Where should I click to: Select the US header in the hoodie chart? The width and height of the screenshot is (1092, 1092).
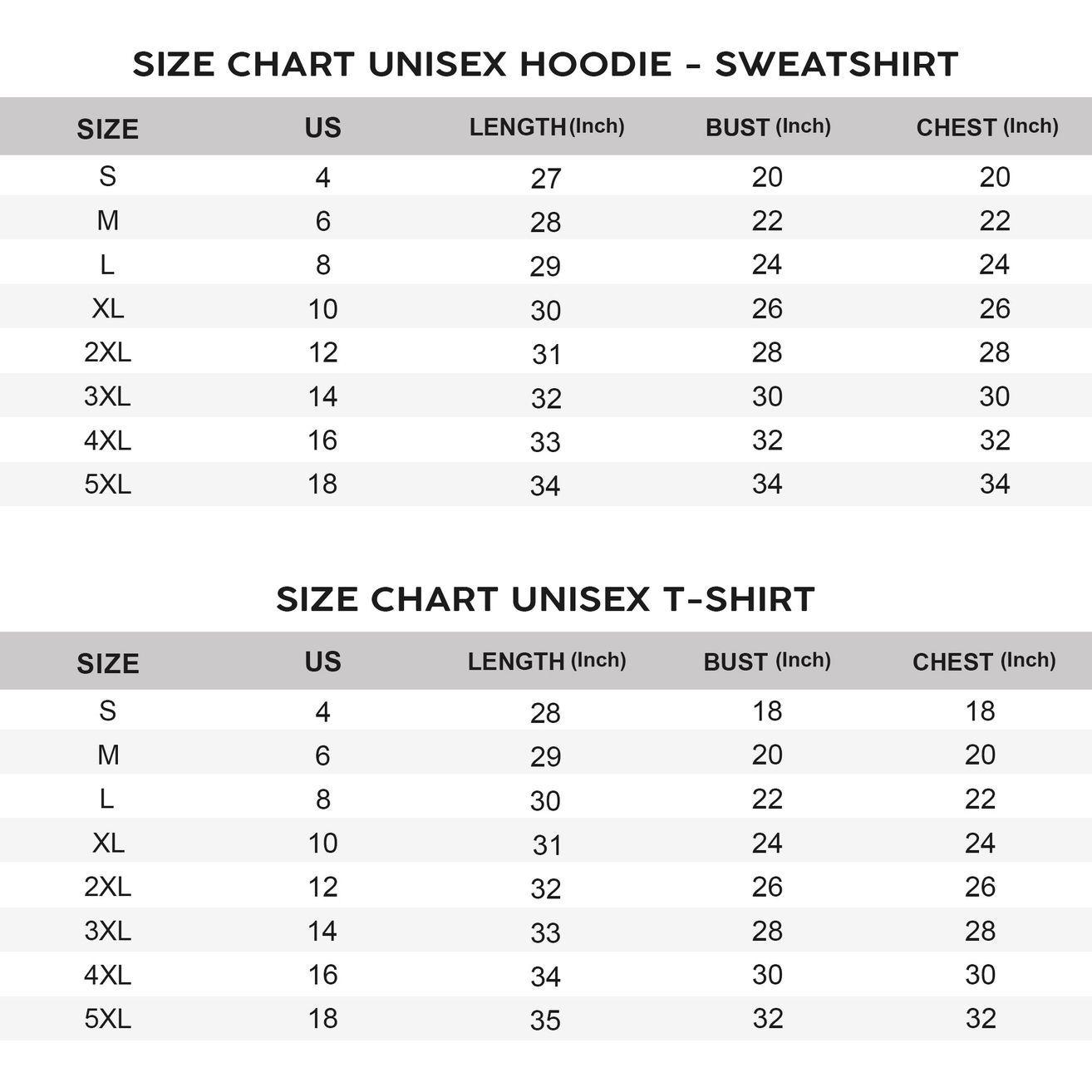tap(322, 127)
